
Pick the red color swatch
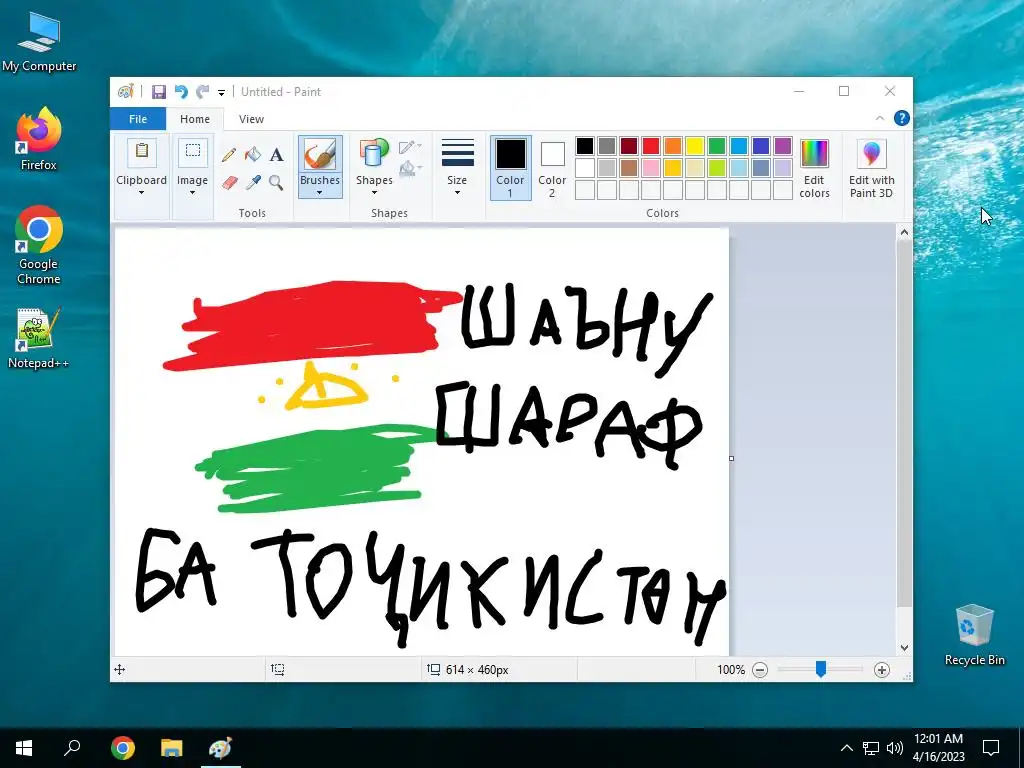pyautogui.click(x=651, y=146)
